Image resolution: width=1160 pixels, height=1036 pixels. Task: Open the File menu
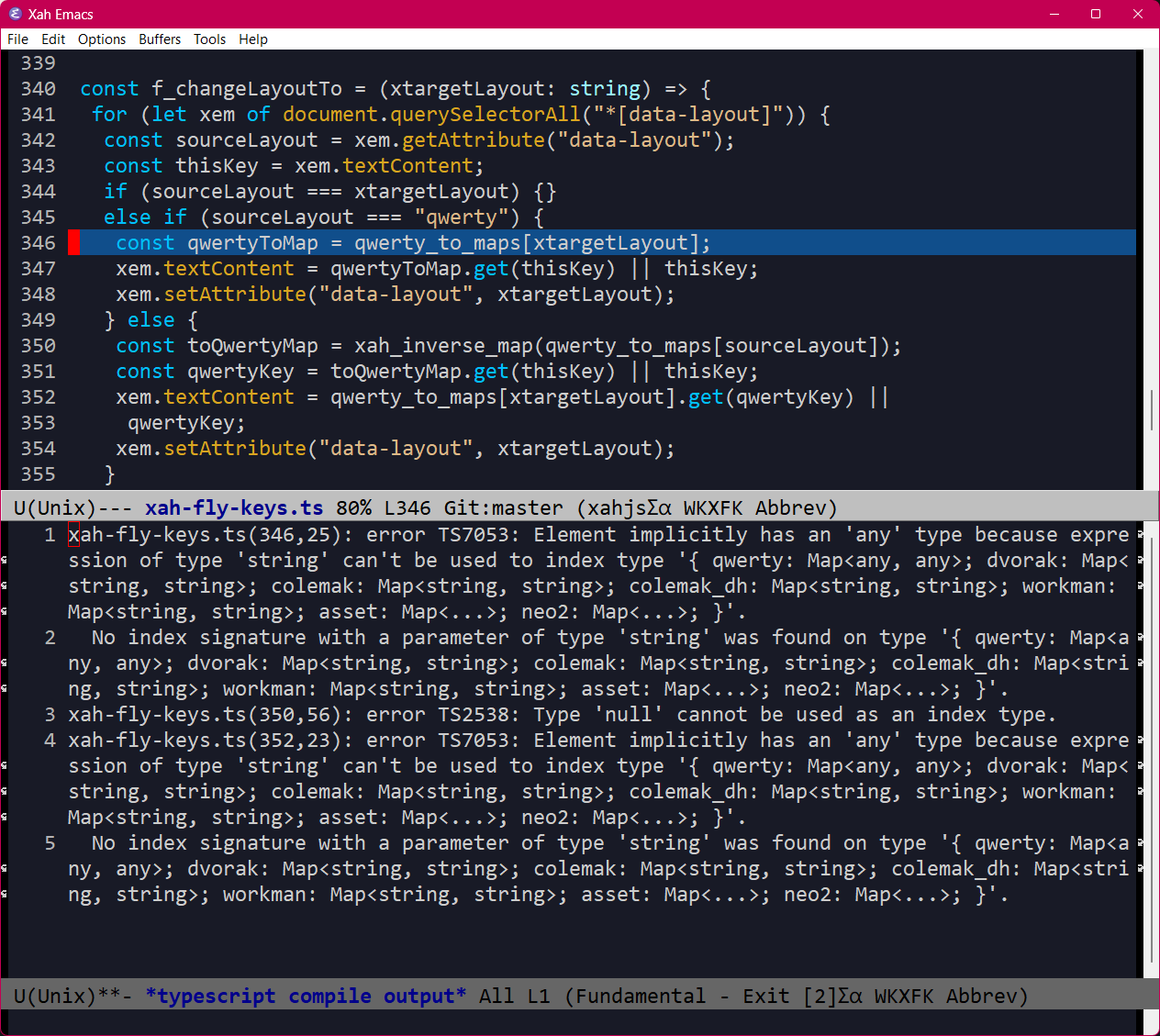point(17,39)
